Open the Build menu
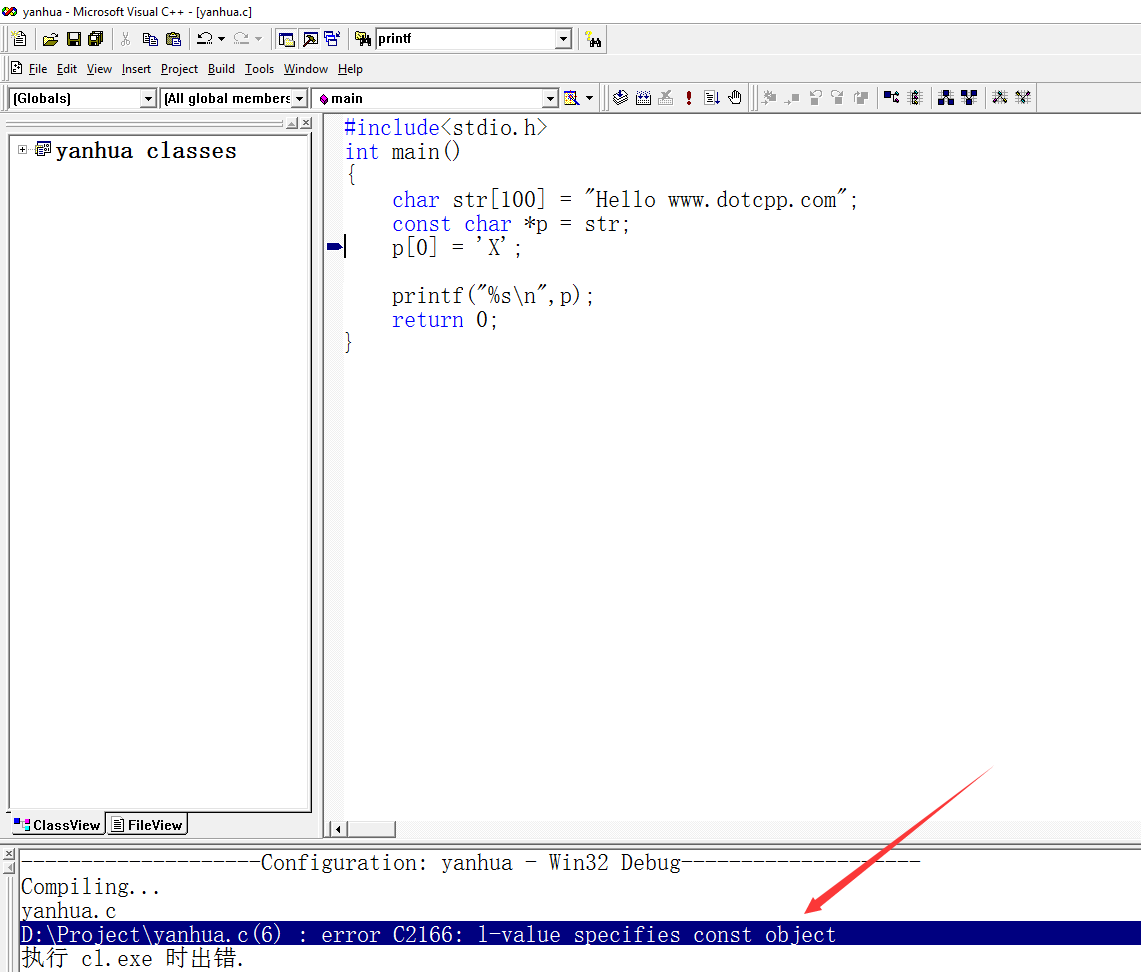1141x972 pixels. 221,69
